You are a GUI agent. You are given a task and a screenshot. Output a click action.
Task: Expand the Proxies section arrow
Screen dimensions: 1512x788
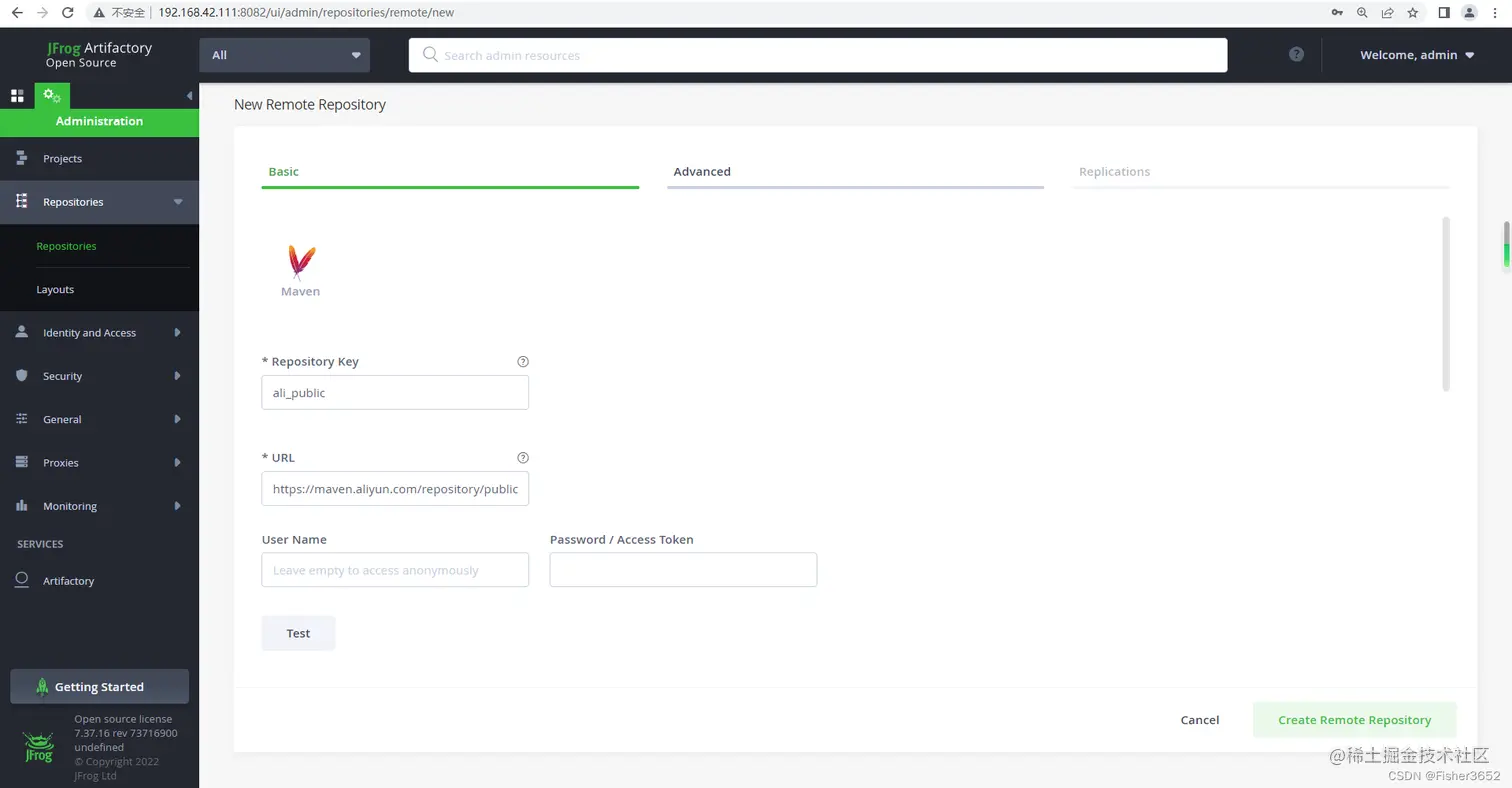177,462
